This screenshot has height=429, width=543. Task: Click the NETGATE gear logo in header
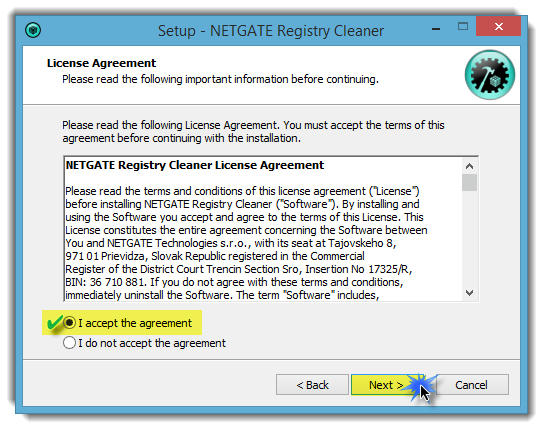[x=490, y=75]
